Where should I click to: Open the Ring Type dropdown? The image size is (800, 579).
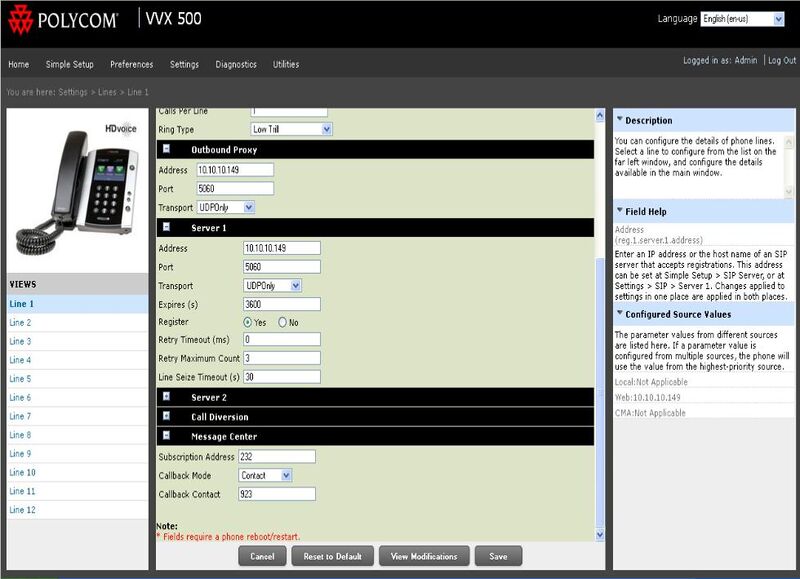click(x=290, y=129)
